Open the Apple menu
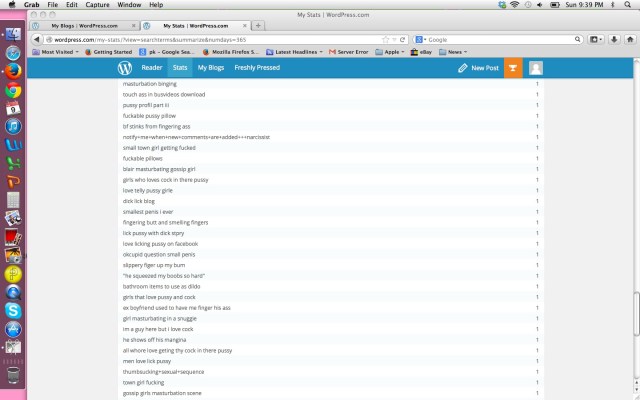 [x=12, y=4]
